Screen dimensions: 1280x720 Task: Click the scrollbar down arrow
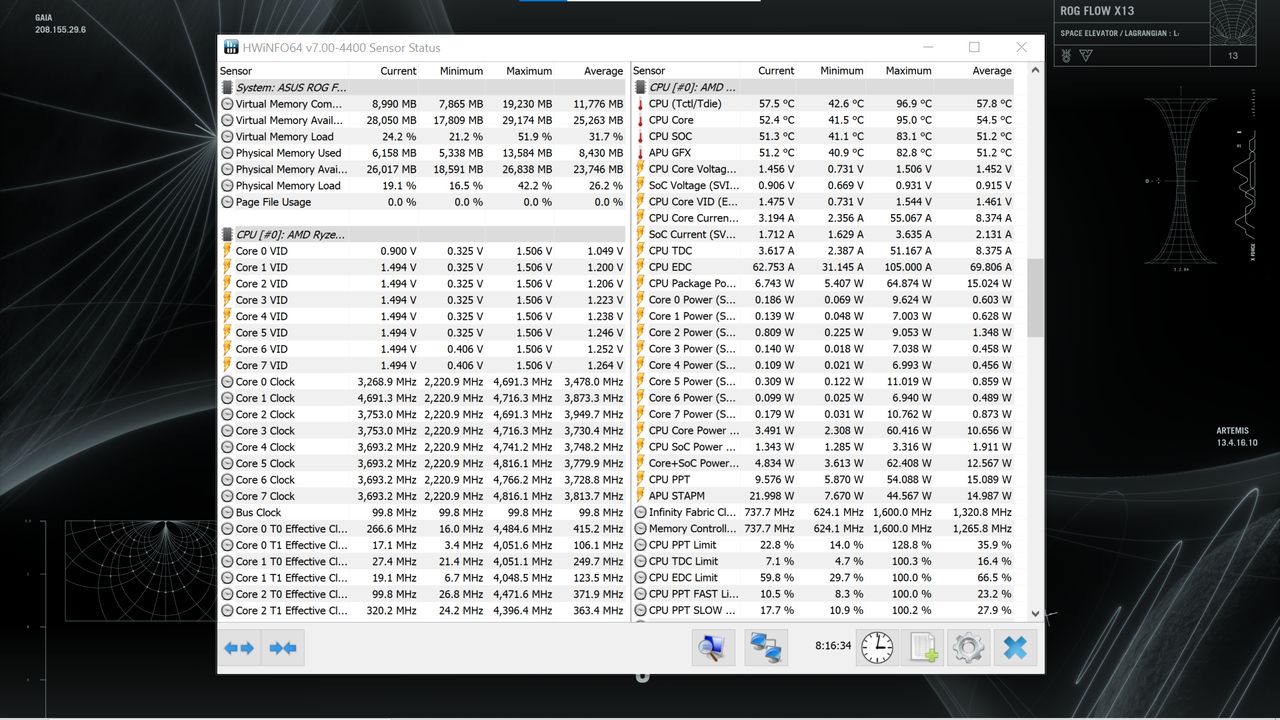[1035, 614]
